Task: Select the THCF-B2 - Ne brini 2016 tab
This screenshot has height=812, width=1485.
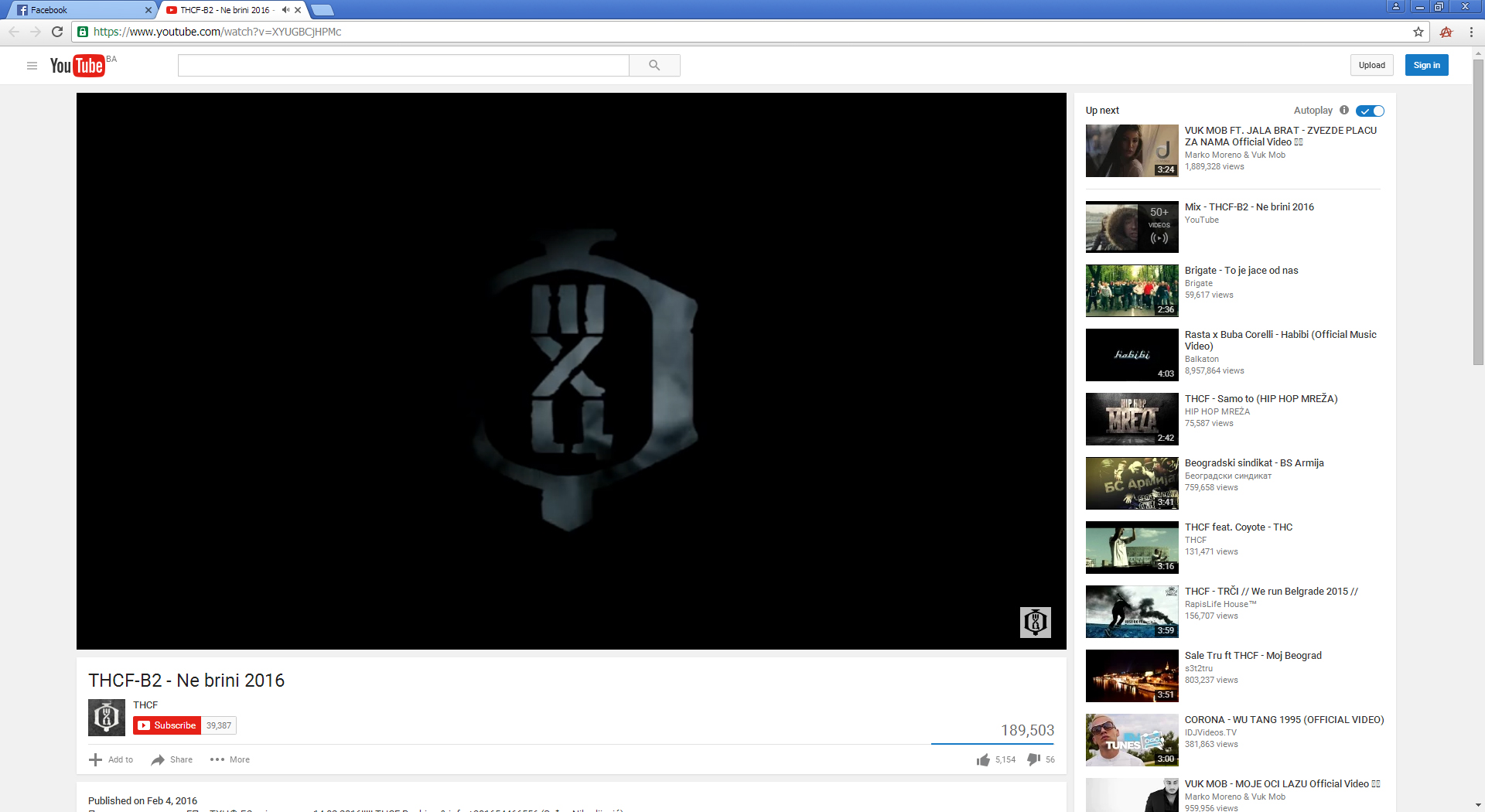Action: coord(232,10)
